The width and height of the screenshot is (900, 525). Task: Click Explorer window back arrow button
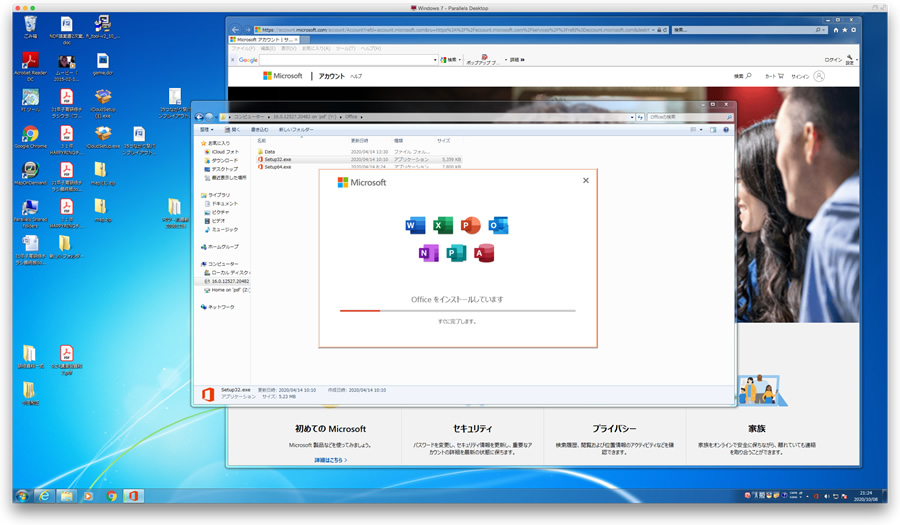click(199, 116)
